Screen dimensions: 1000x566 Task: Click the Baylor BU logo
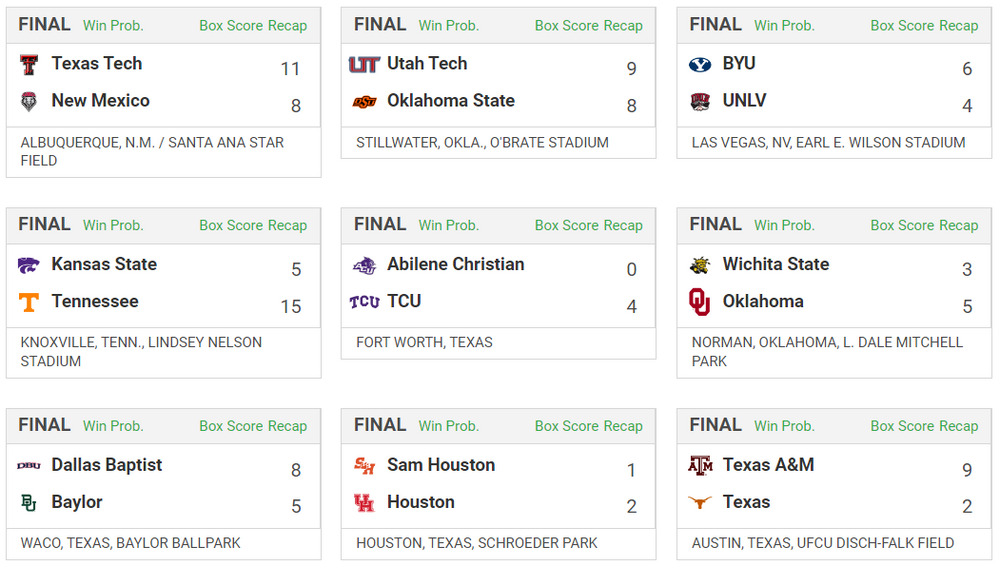point(29,503)
